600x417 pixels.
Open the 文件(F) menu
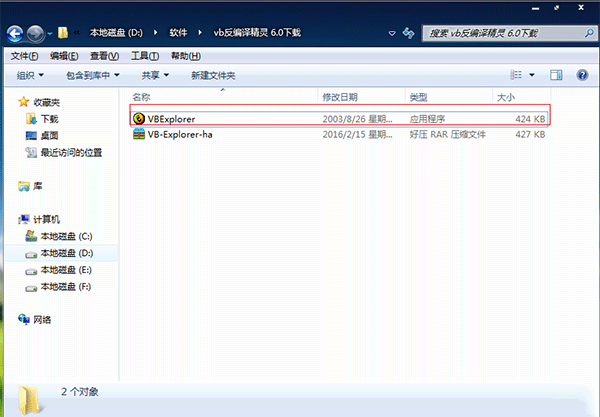coord(23,55)
